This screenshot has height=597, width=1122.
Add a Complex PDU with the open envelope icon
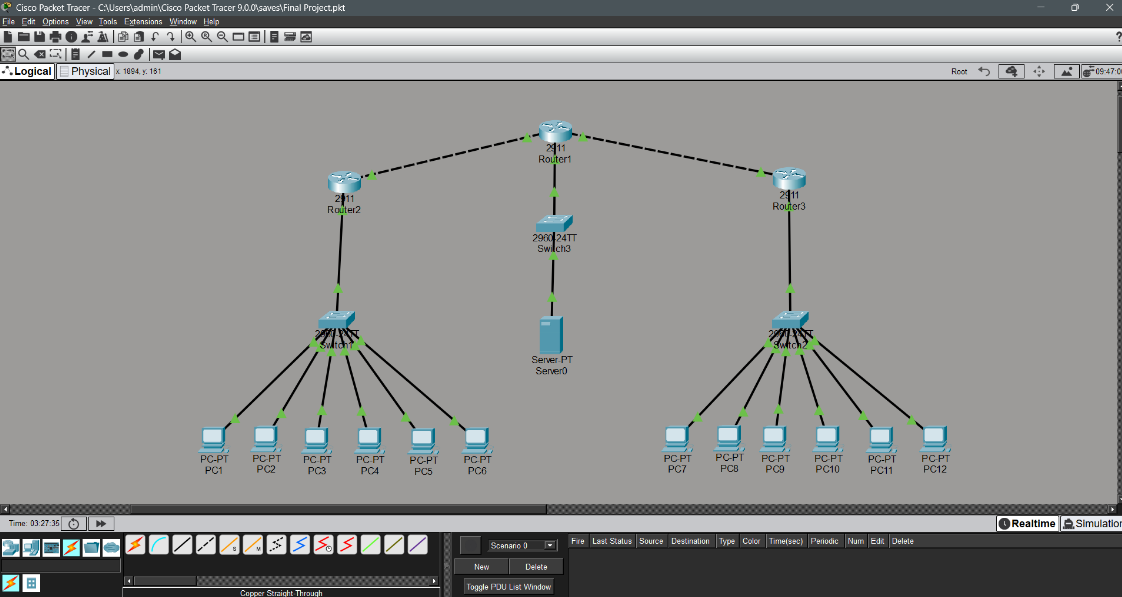coord(175,54)
